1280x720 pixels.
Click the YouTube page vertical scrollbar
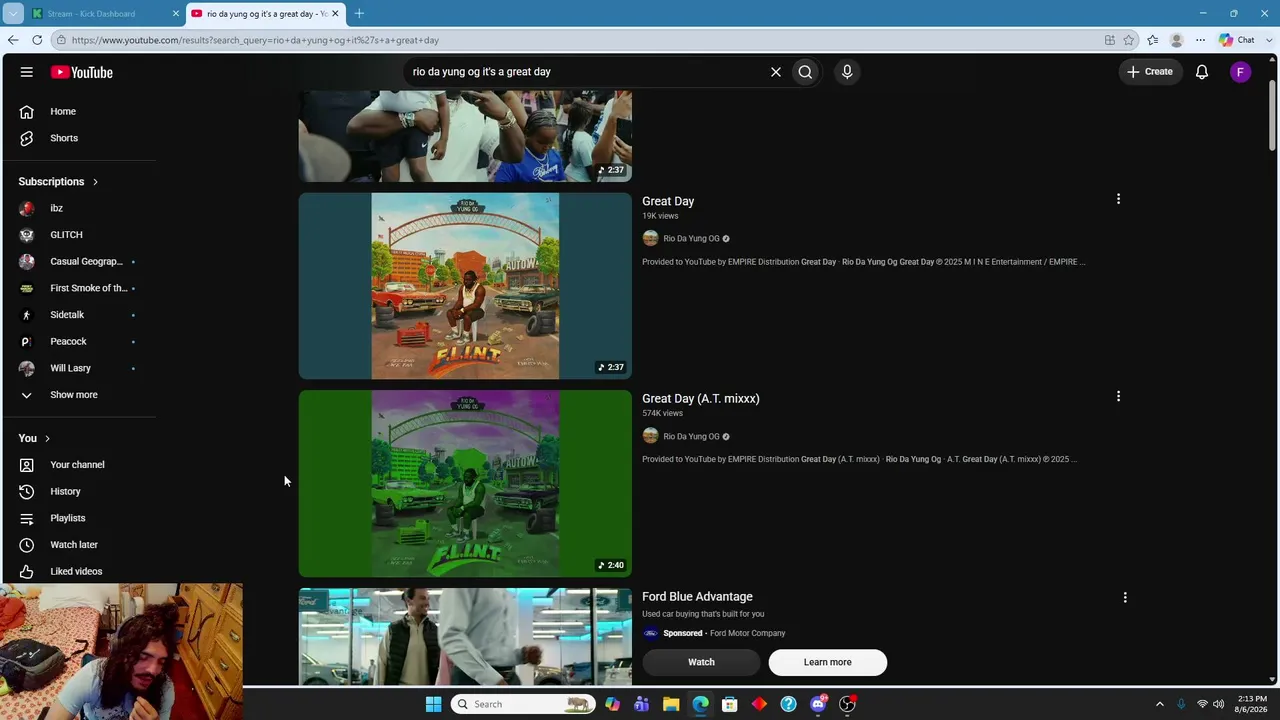point(1272,115)
